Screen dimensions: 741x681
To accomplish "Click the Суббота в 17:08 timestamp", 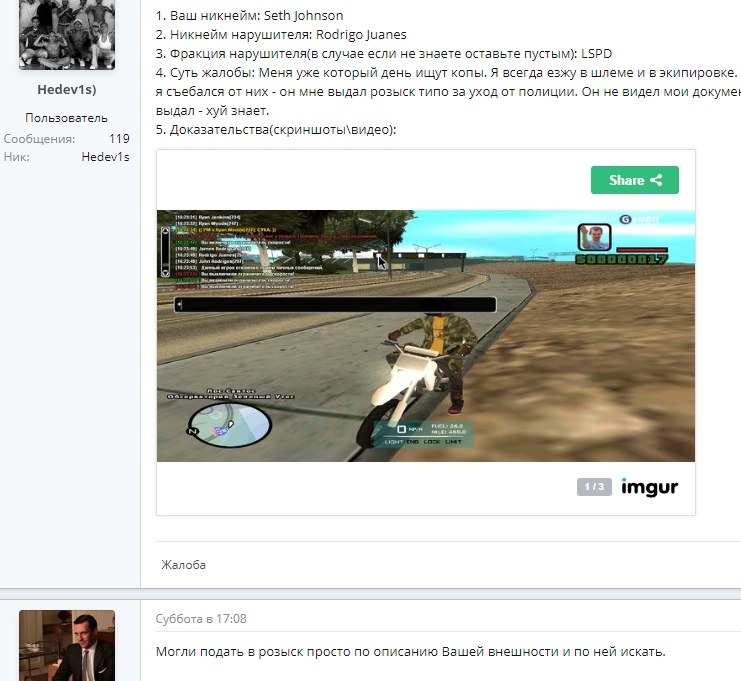I will point(201,619).
